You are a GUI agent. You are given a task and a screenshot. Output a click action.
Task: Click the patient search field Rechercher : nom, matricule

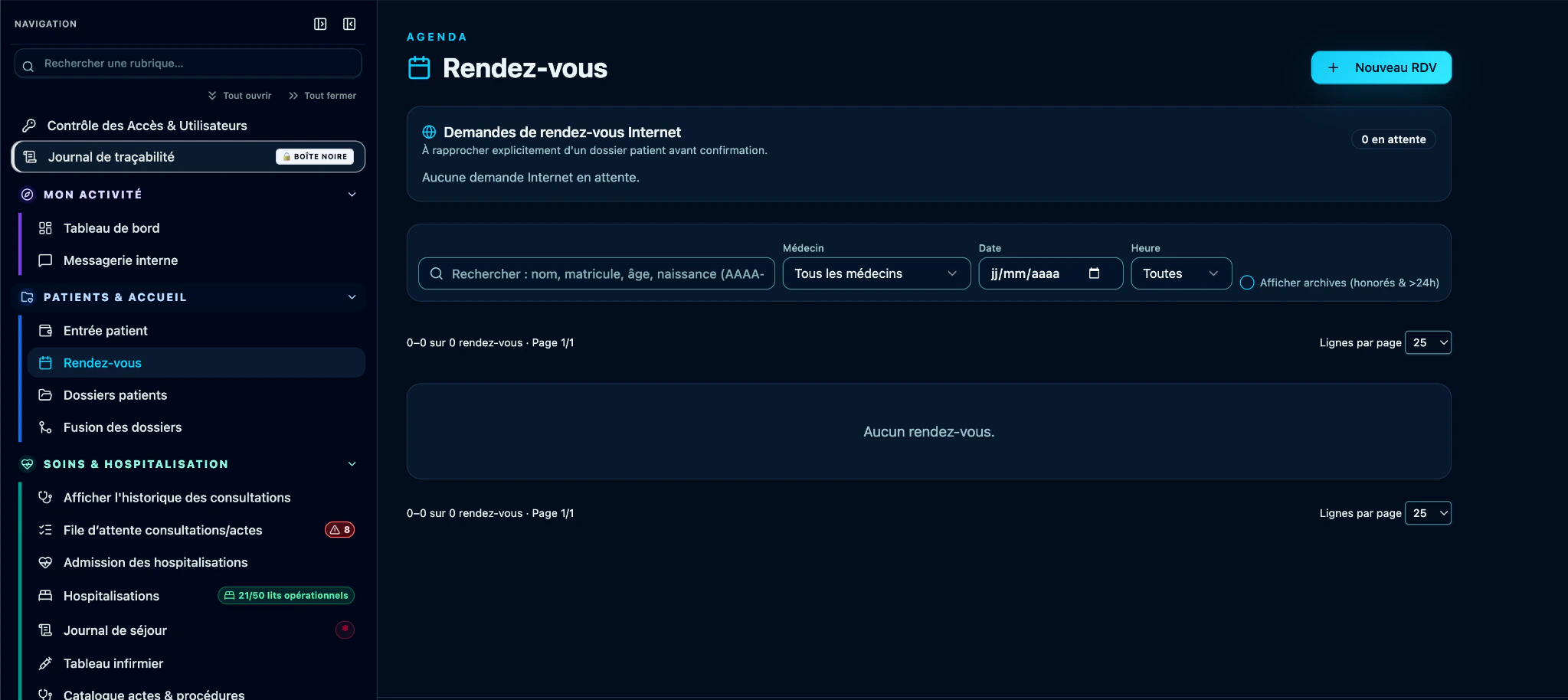click(597, 273)
